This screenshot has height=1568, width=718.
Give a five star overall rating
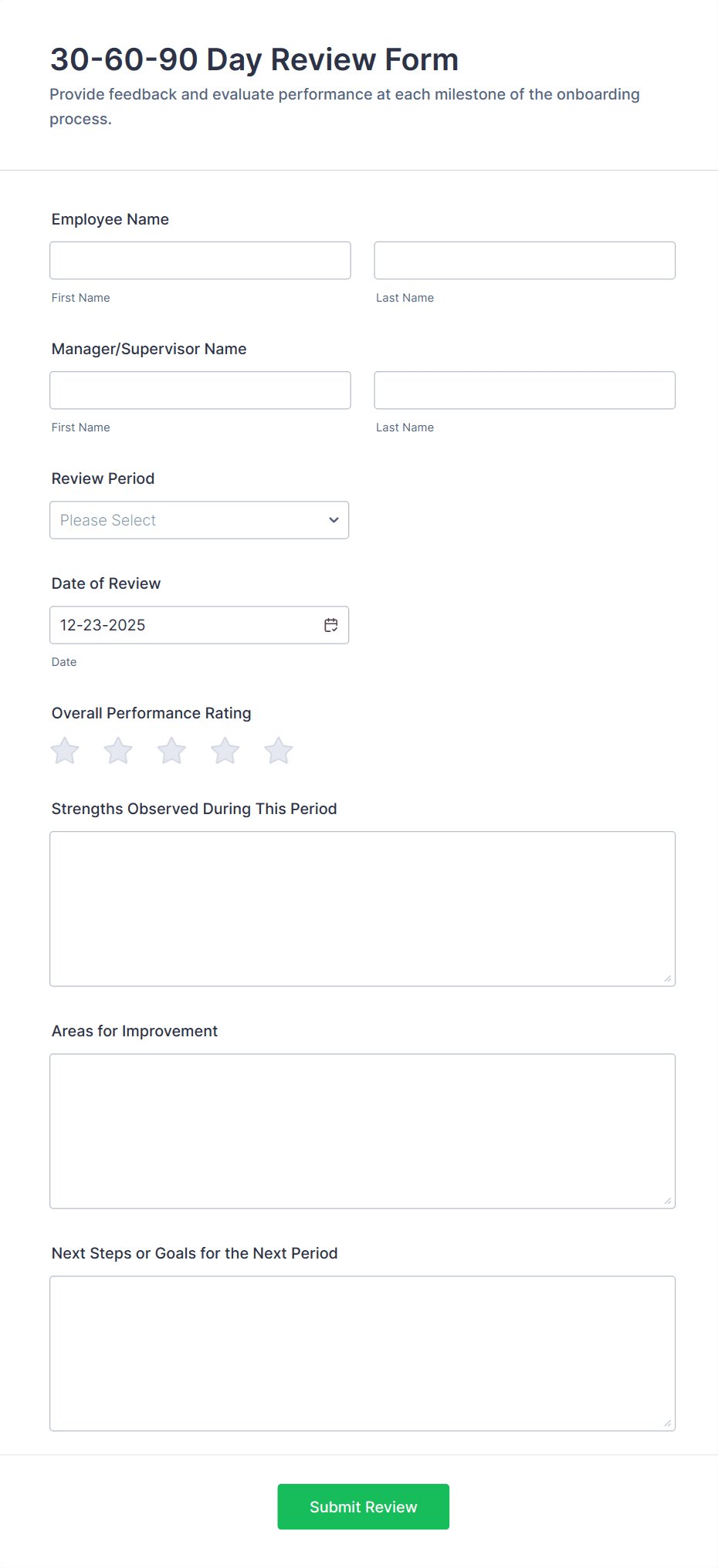click(x=278, y=749)
